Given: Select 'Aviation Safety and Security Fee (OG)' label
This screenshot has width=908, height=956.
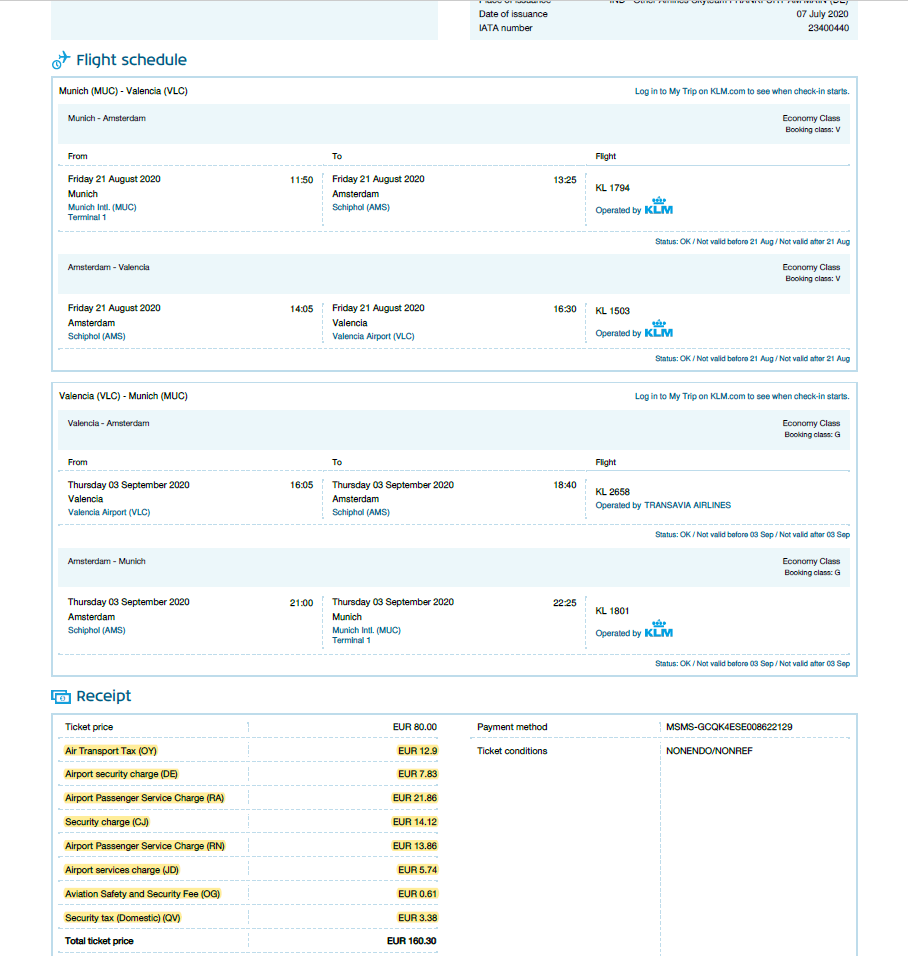Looking at the screenshot, I should coord(143,894).
